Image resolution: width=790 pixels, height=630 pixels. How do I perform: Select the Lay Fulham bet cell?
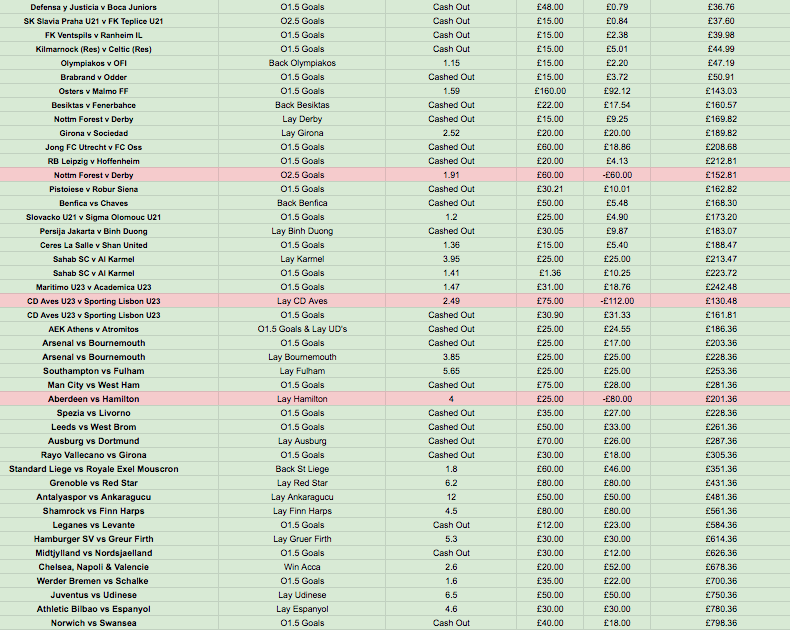tap(302, 371)
